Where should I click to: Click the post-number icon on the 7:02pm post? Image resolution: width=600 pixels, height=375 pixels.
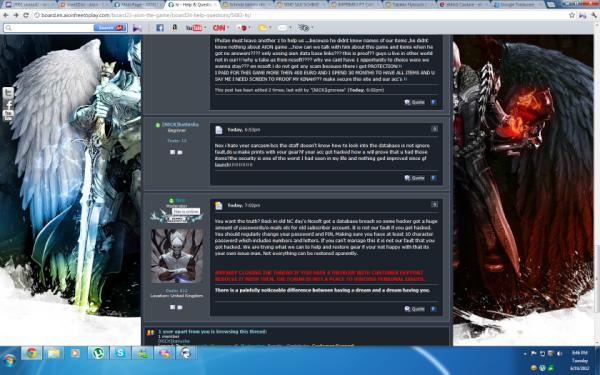(434, 204)
